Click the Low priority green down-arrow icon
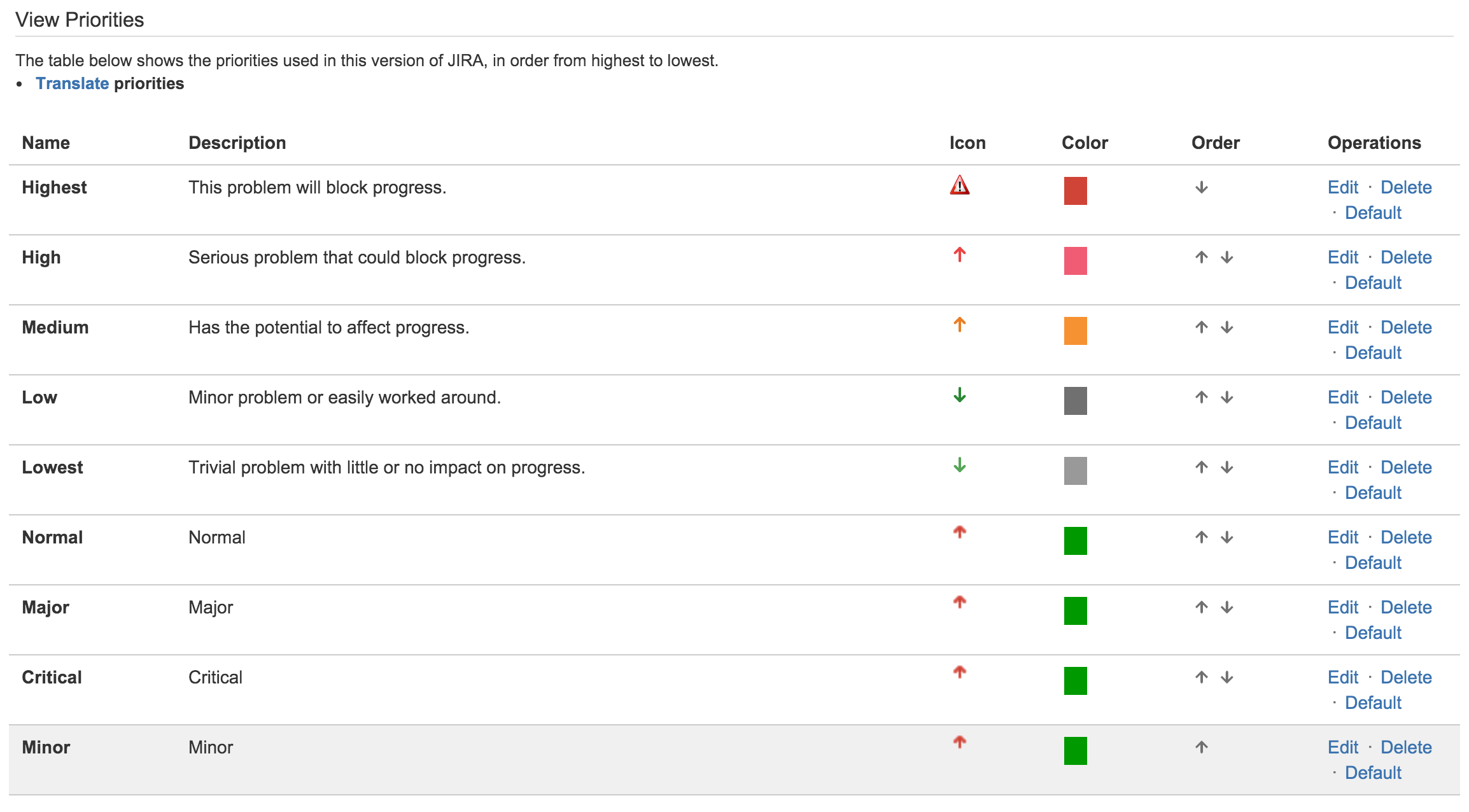1469x812 pixels. [x=959, y=395]
